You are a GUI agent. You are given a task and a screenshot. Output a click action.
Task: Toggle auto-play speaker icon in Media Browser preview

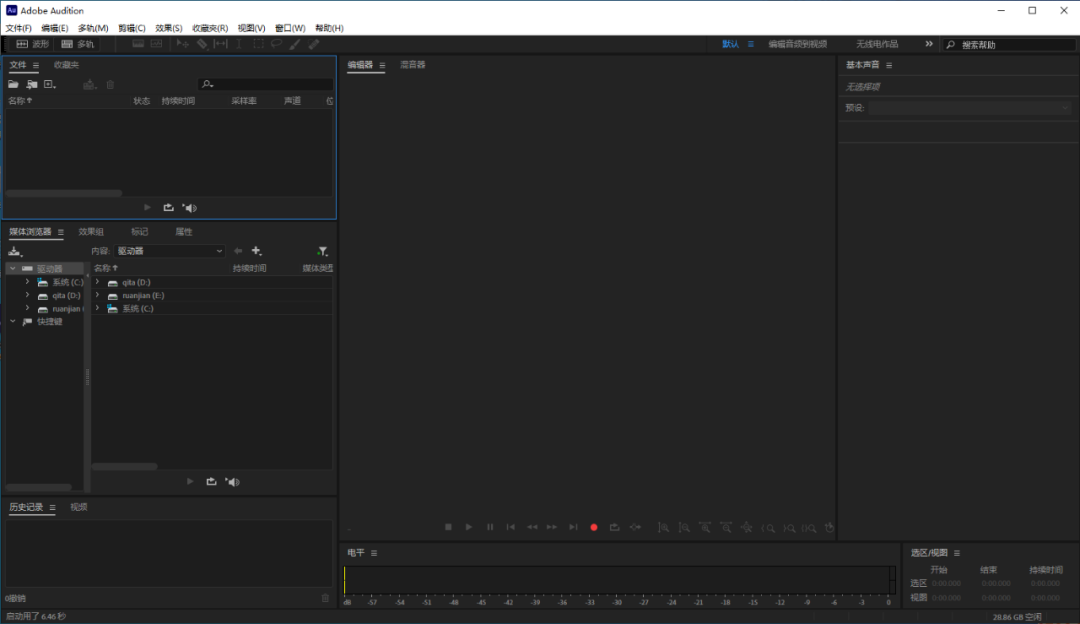(232, 481)
